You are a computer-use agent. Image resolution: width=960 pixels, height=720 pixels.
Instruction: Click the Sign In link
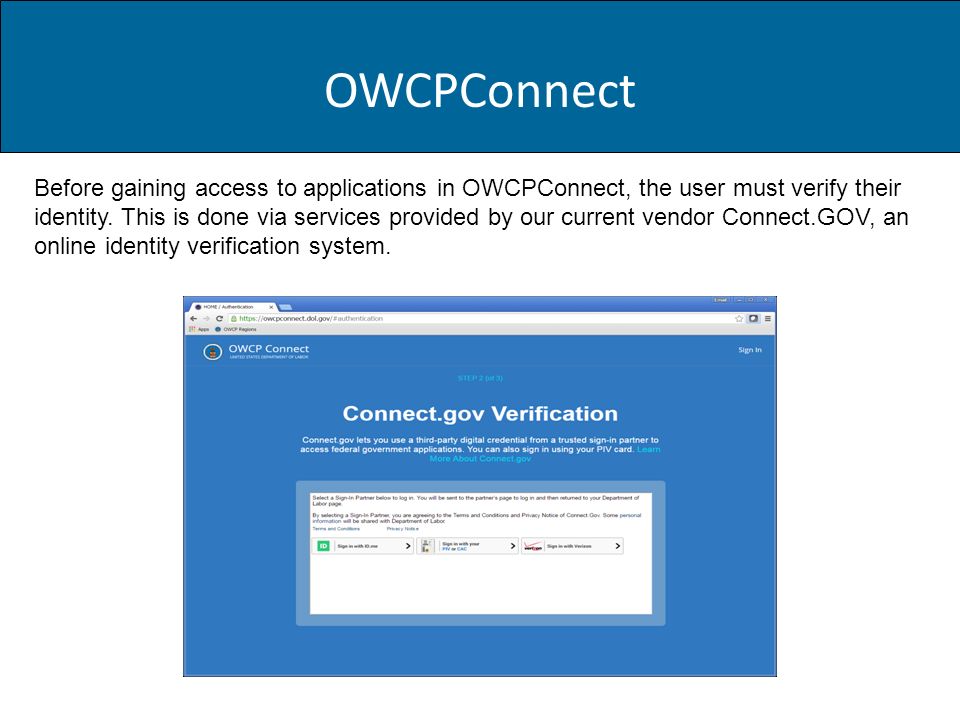pos(750,350)
